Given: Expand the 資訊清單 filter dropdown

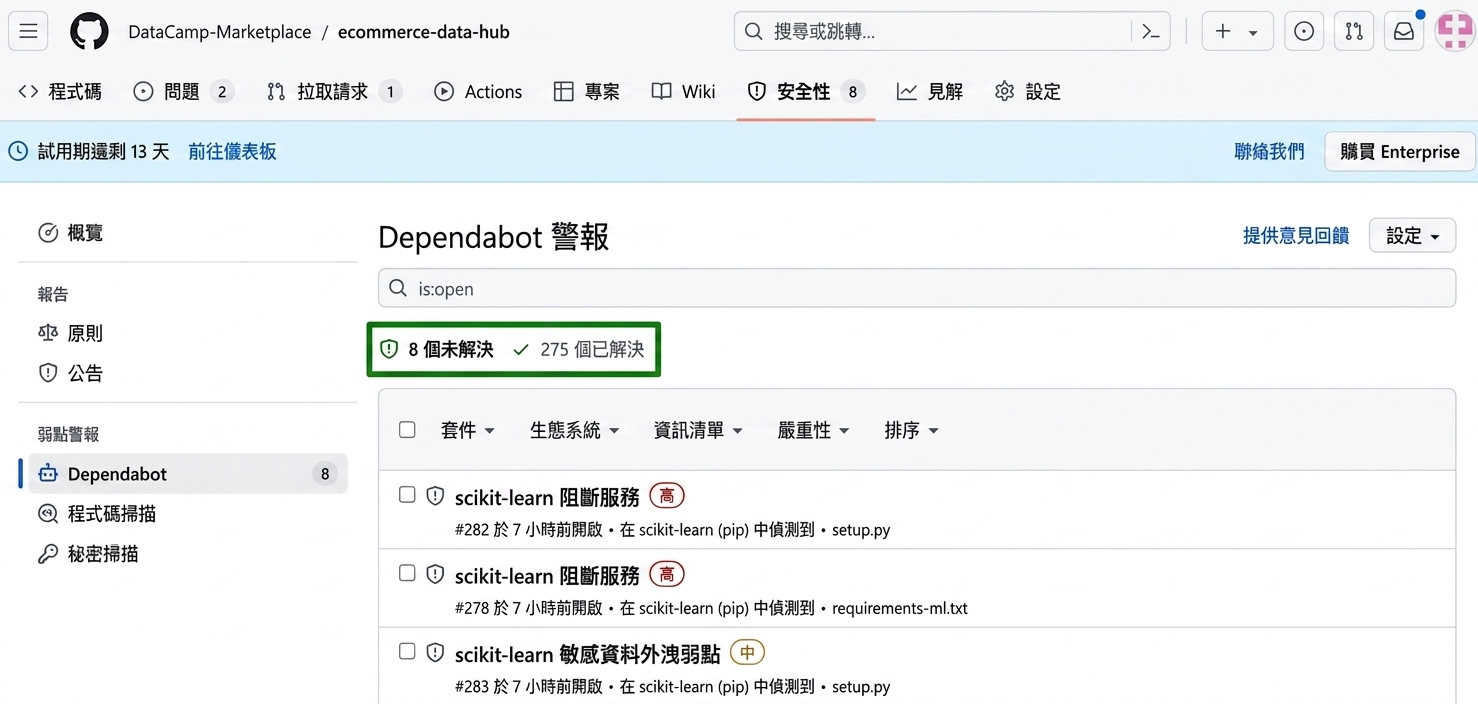Looking at the screenshot, I should click(699, 430).
